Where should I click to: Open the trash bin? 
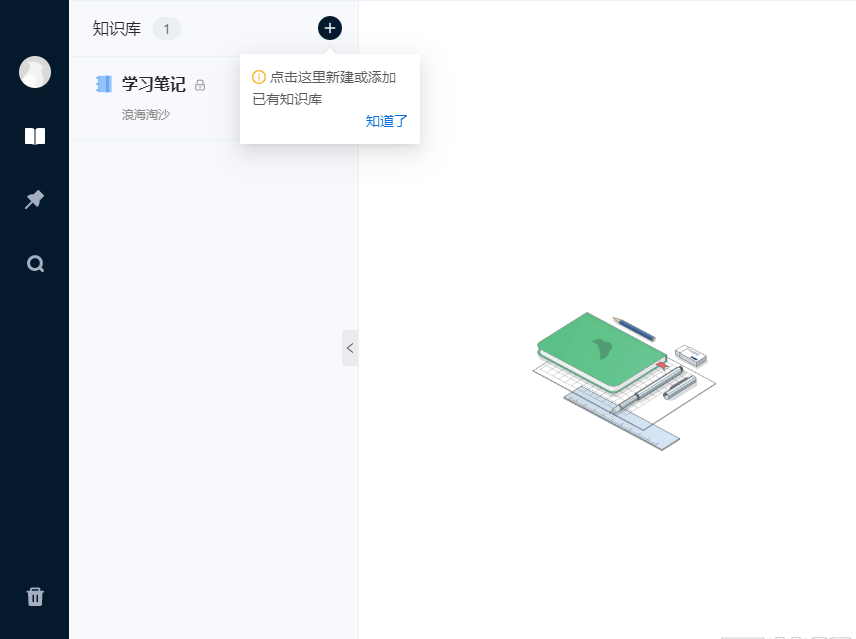[35, 597]
